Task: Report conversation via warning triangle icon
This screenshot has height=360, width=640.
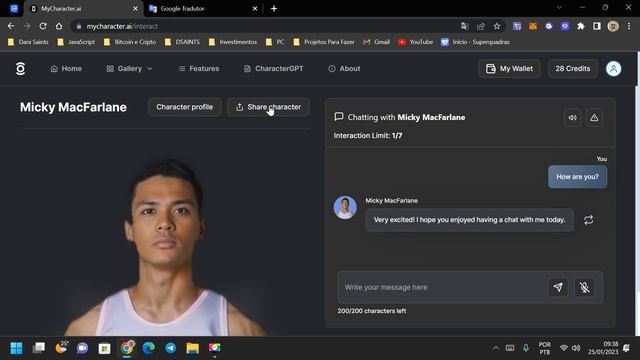Action: [594, 118]
